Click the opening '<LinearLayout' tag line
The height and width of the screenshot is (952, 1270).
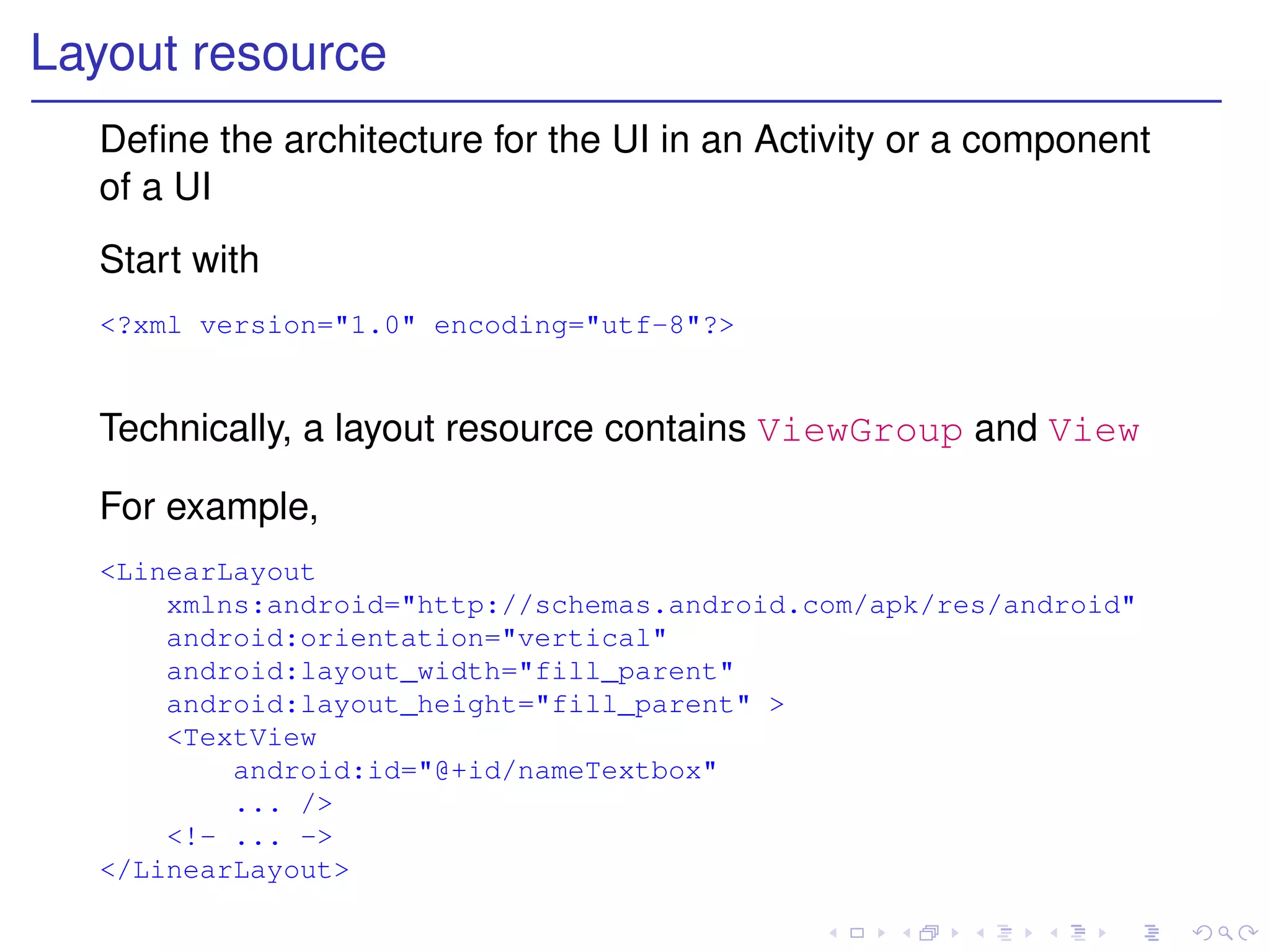point(208,572)
